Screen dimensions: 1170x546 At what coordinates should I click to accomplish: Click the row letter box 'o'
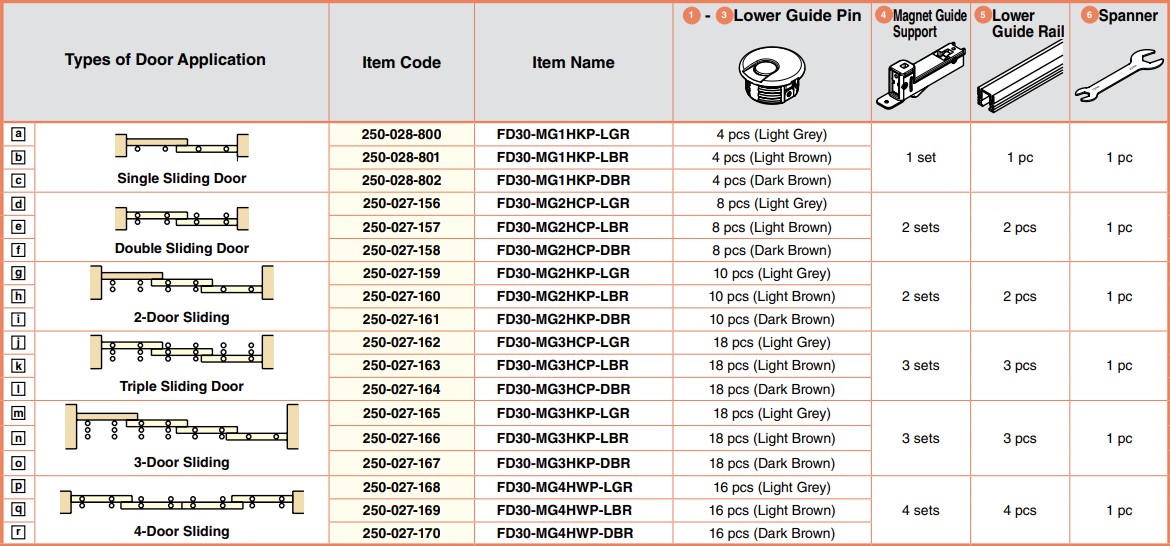tap(19, 462)
